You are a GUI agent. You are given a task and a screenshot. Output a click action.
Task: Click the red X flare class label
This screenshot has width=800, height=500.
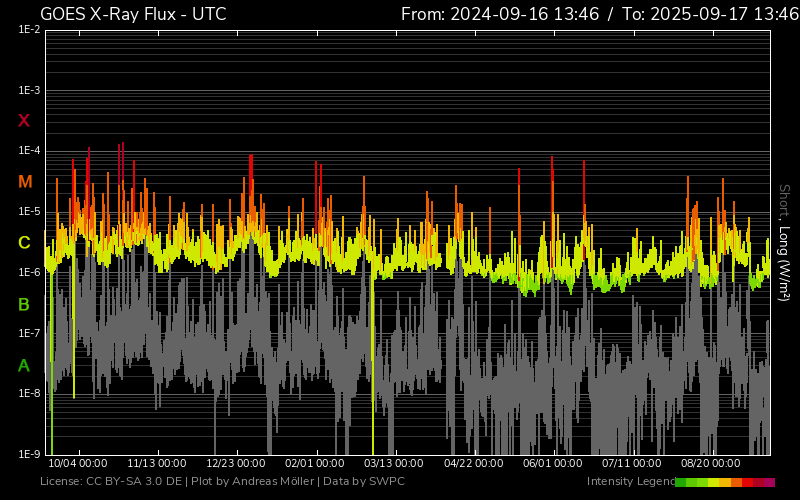(x=24, y=121)
